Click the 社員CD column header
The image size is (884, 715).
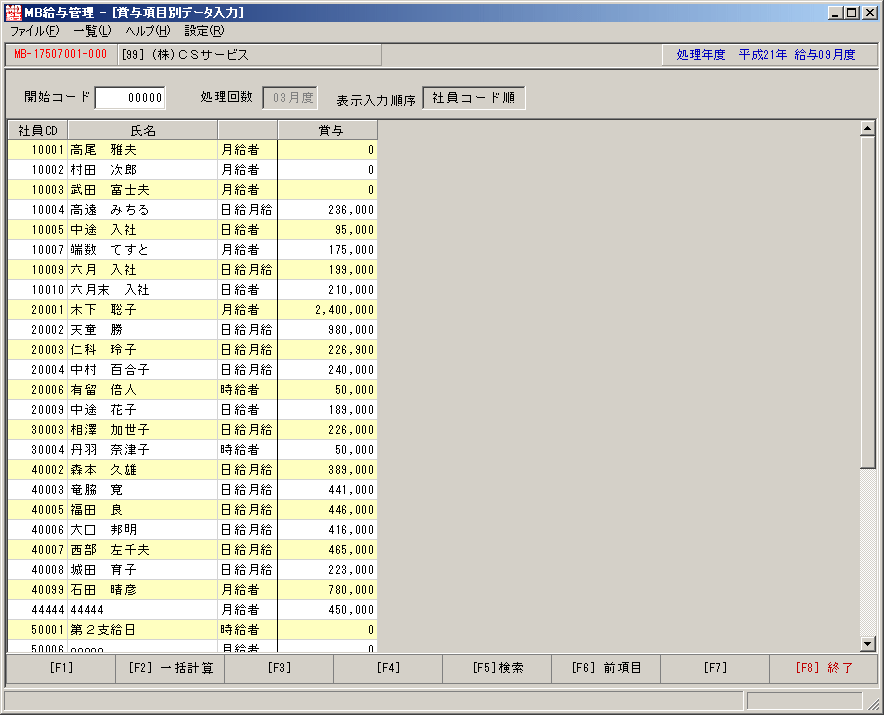click(38, 130)
